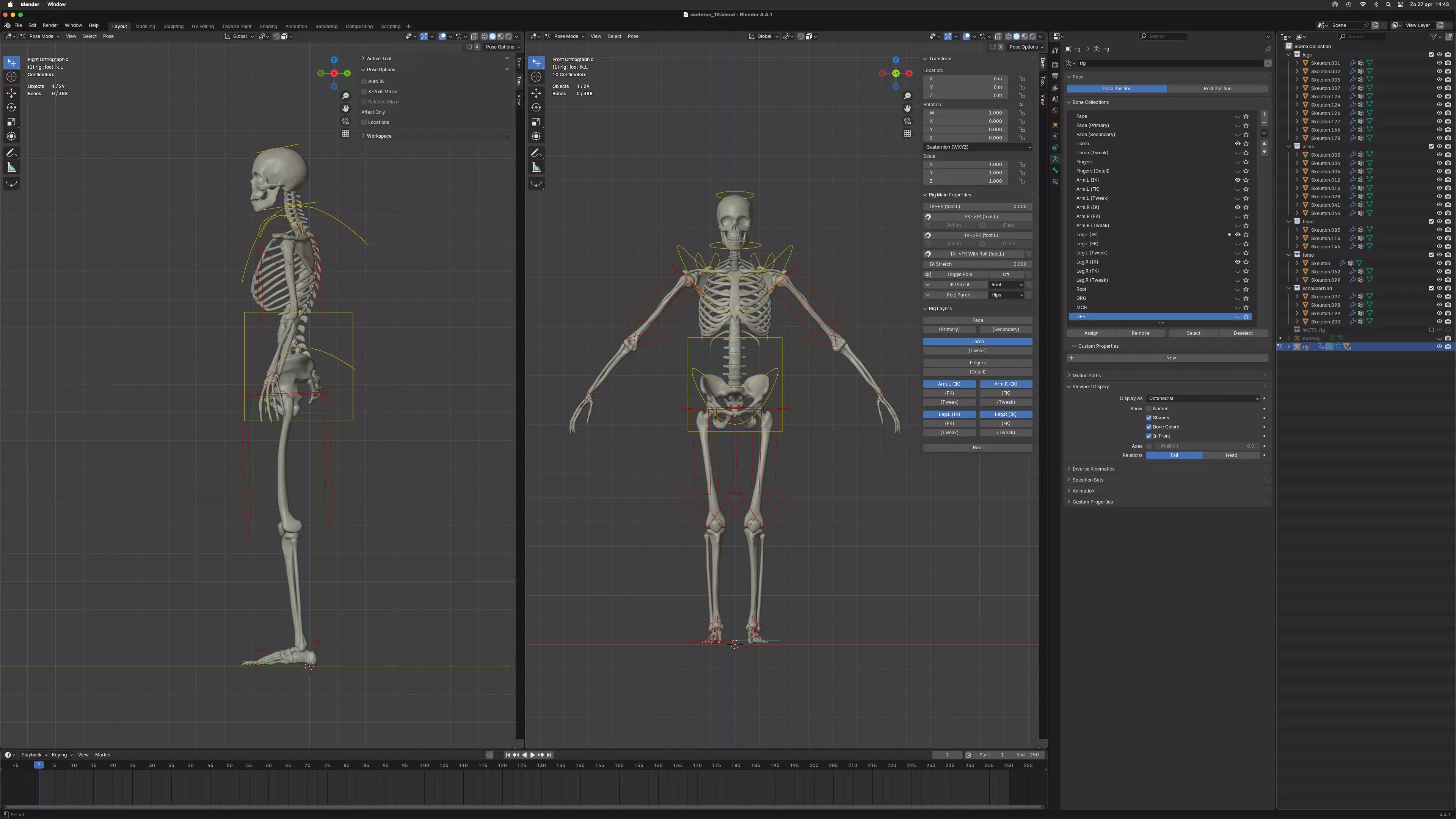Jump to the timeline end frame
Viewport: 1456px width, 819px height.
click(549, 755)
